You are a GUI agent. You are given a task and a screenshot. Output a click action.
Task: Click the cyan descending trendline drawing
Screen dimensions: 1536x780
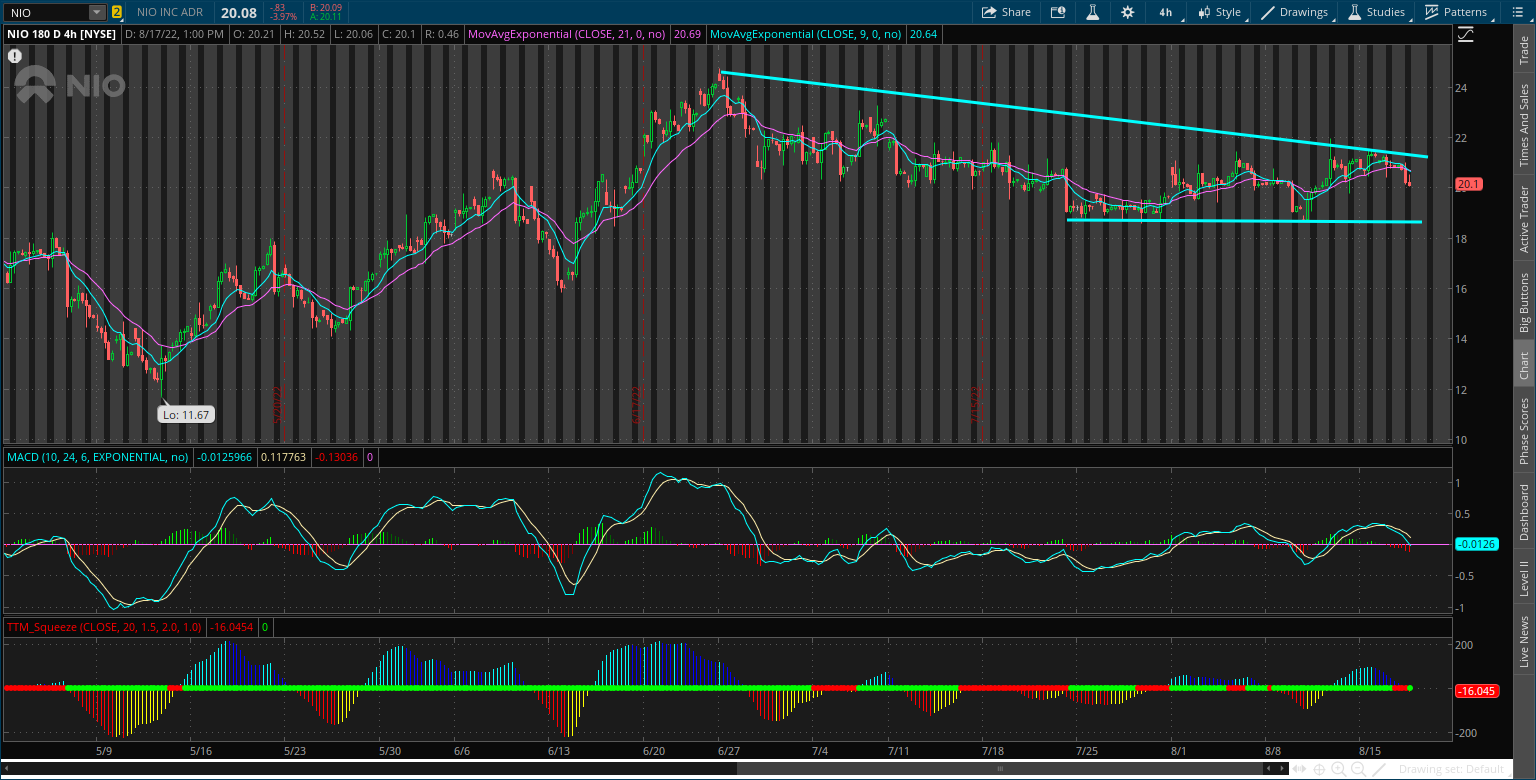pos(1074,115)
